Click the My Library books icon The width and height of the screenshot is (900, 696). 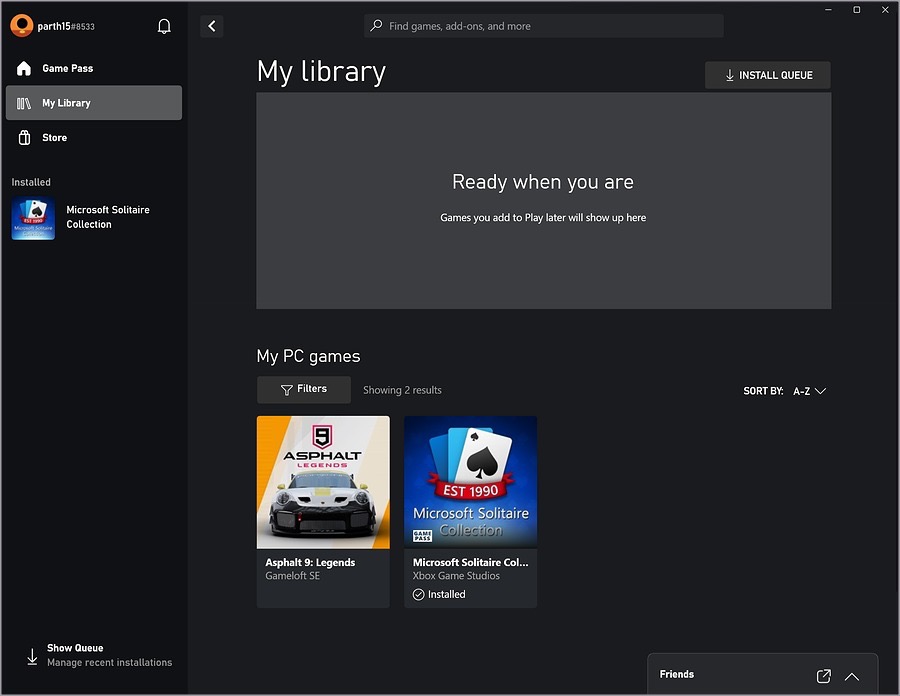point(24,103)
